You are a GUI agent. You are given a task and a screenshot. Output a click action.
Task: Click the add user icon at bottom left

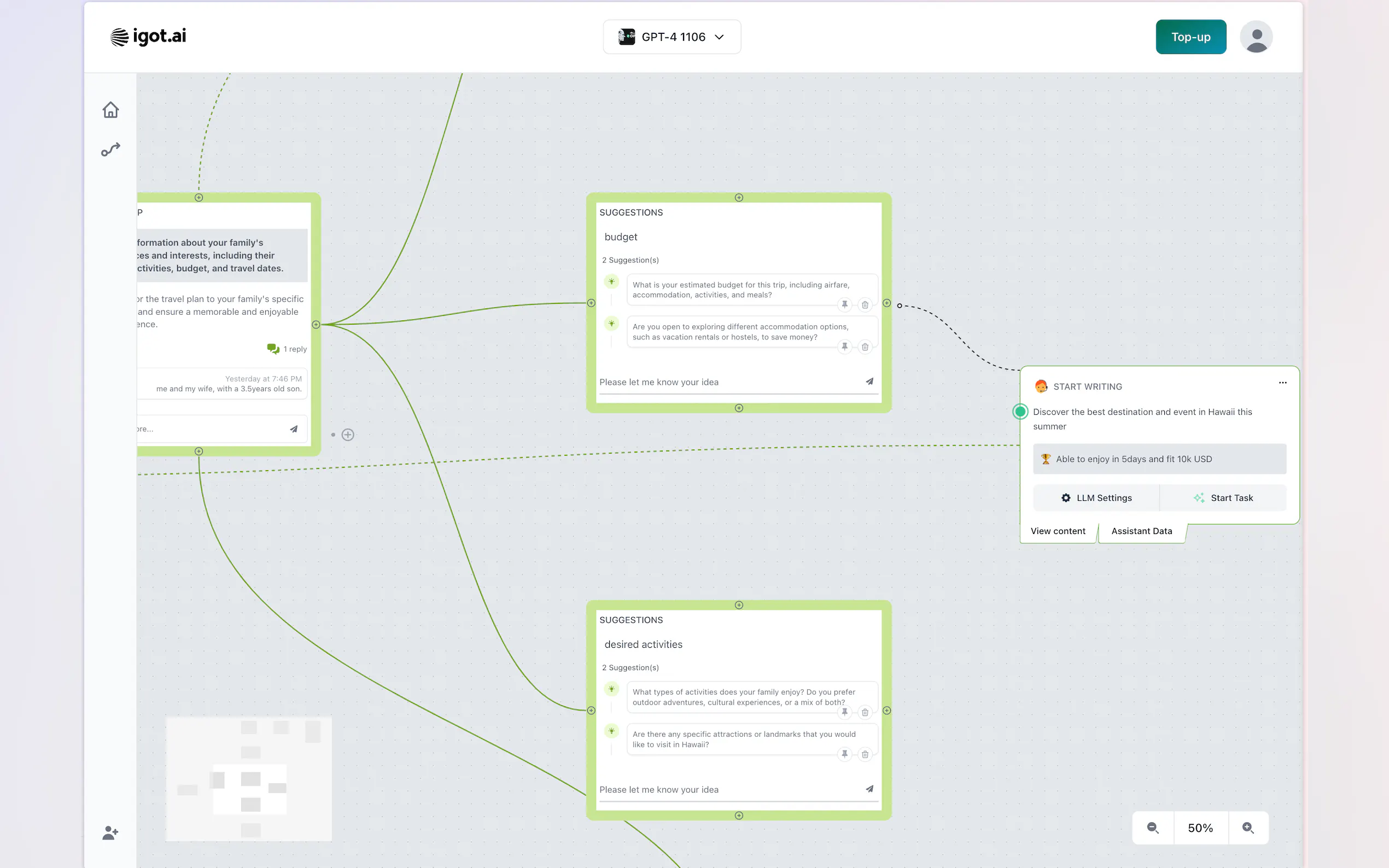click(110, 832)
